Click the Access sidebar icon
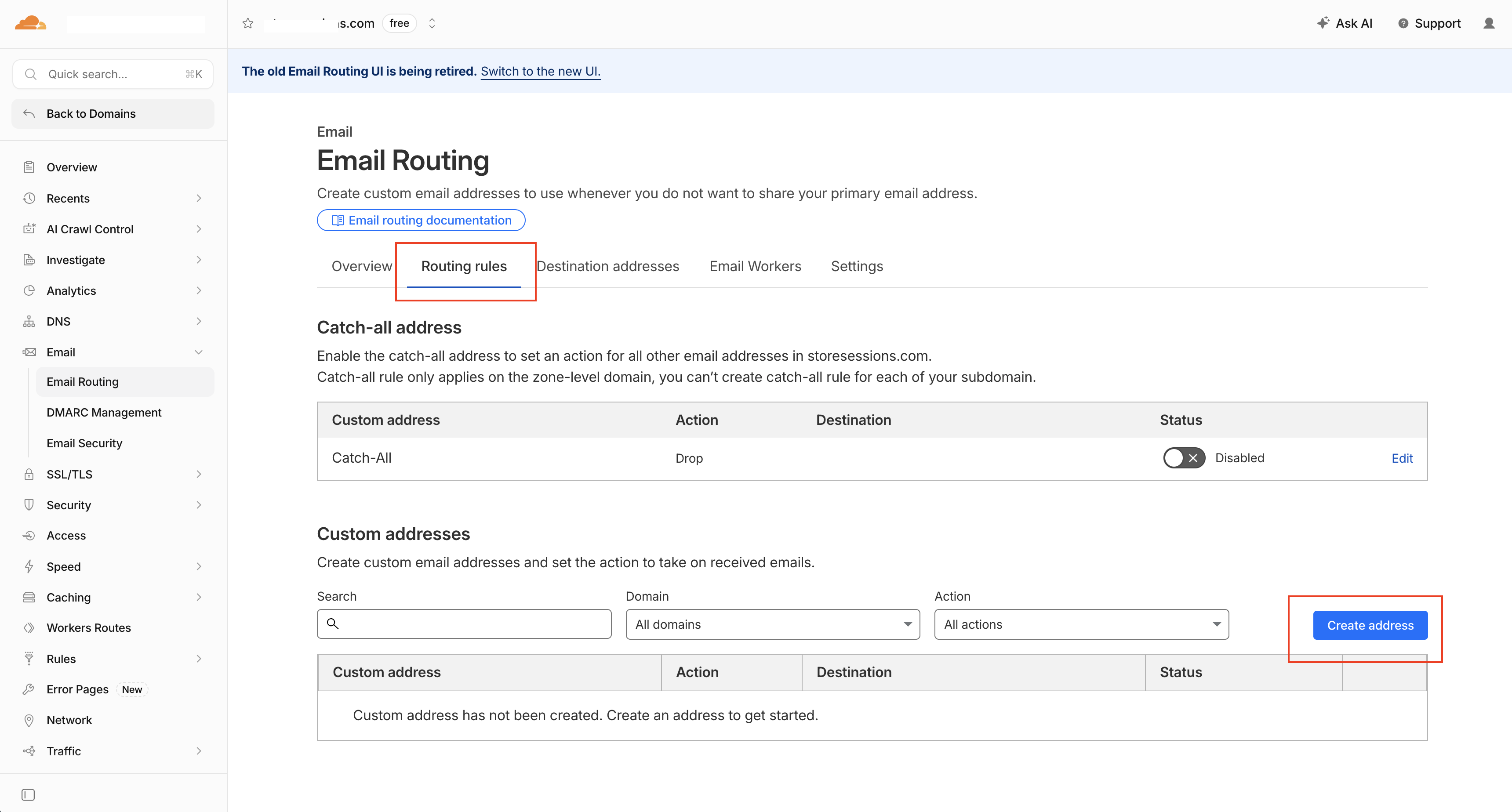Viewport: 1512px width, 812px height. pyautogui.click(x=29, y=536)
